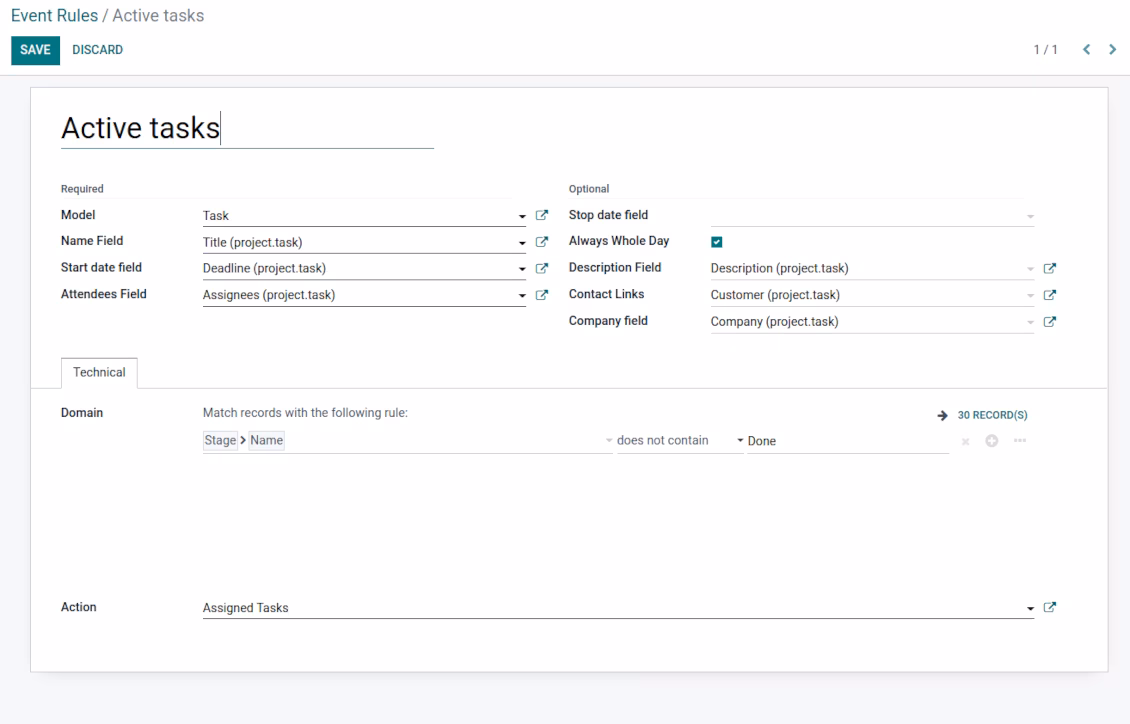Click the 'Match records with the following rule:' text
Screen dimensions: 1130x724
[x=305, y=413]
